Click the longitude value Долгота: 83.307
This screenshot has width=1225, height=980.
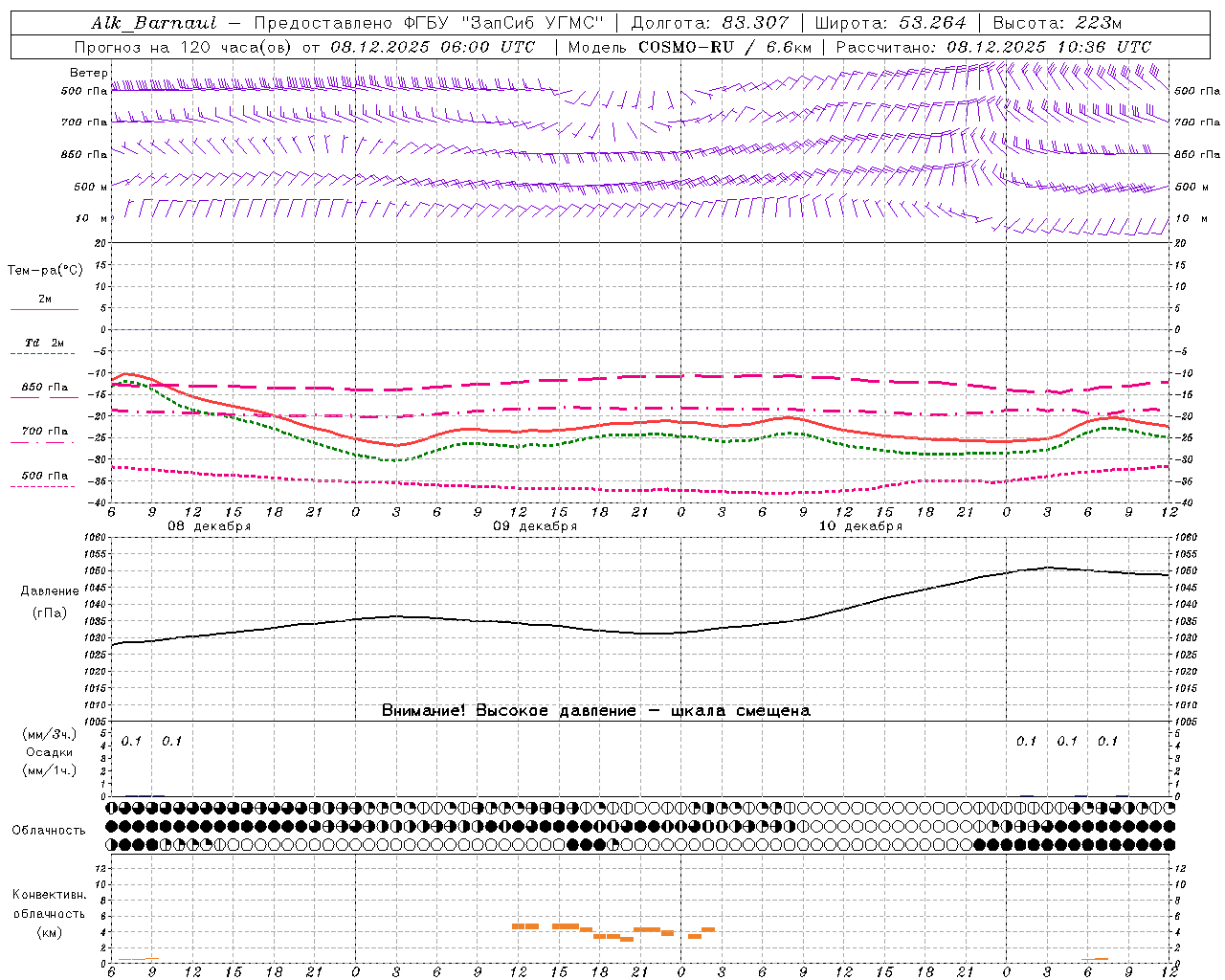[710, 23]
